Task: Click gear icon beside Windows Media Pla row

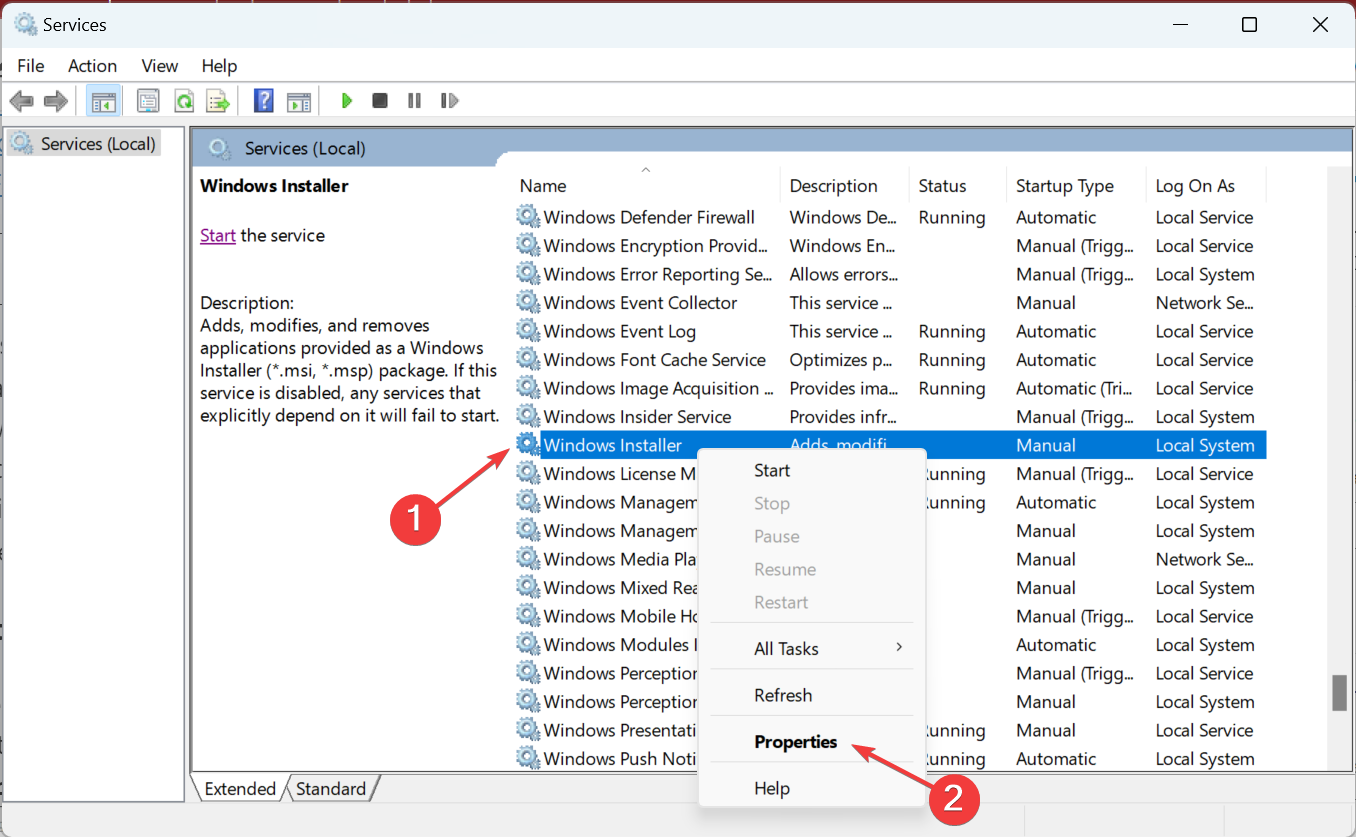Action: point(527,559)
